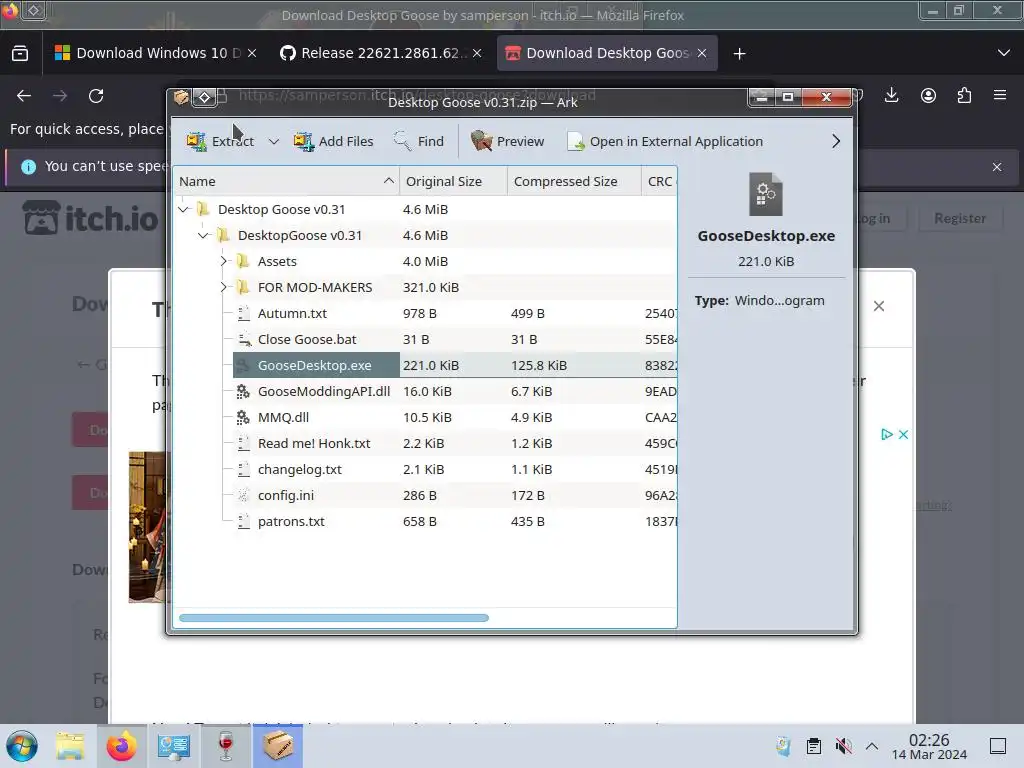The height and width of the screenshot is (768, 1024).
Task: Select the Read me! Honk.txt icon
Action: click(x=244, y=443)
